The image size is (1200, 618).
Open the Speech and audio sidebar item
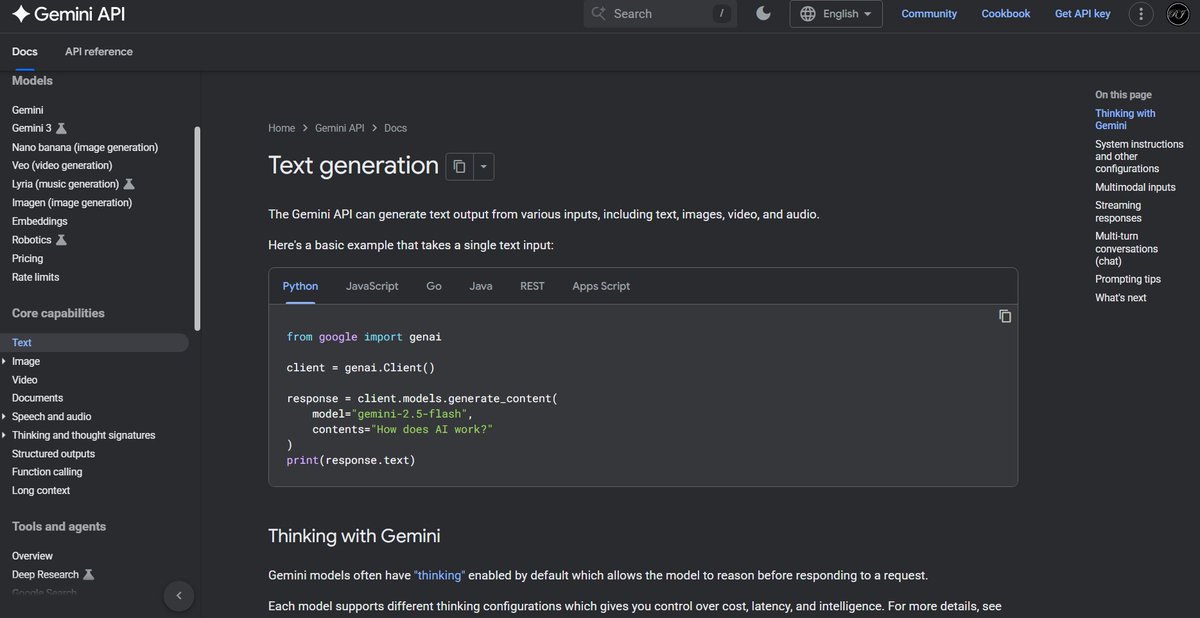click(x=51, y=416)
